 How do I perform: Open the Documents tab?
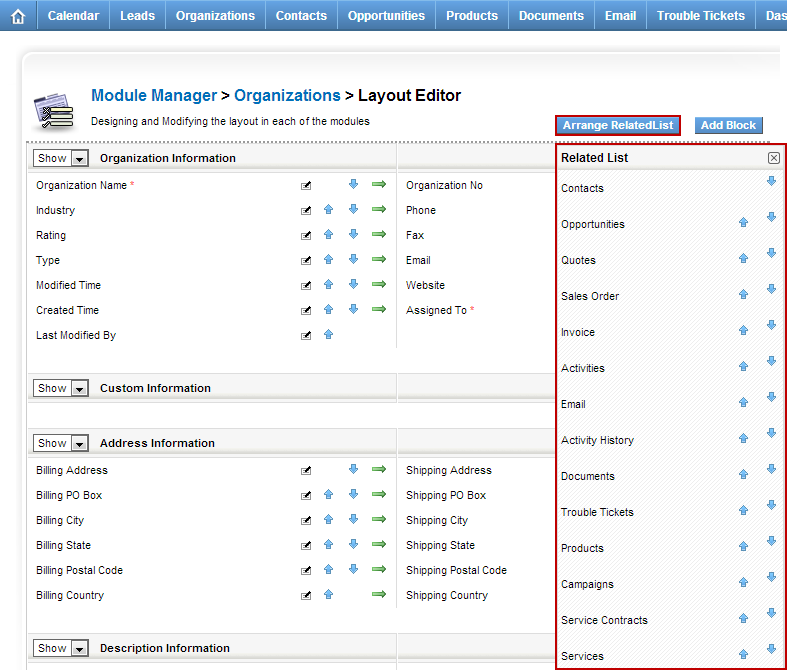tap(551, 16)
